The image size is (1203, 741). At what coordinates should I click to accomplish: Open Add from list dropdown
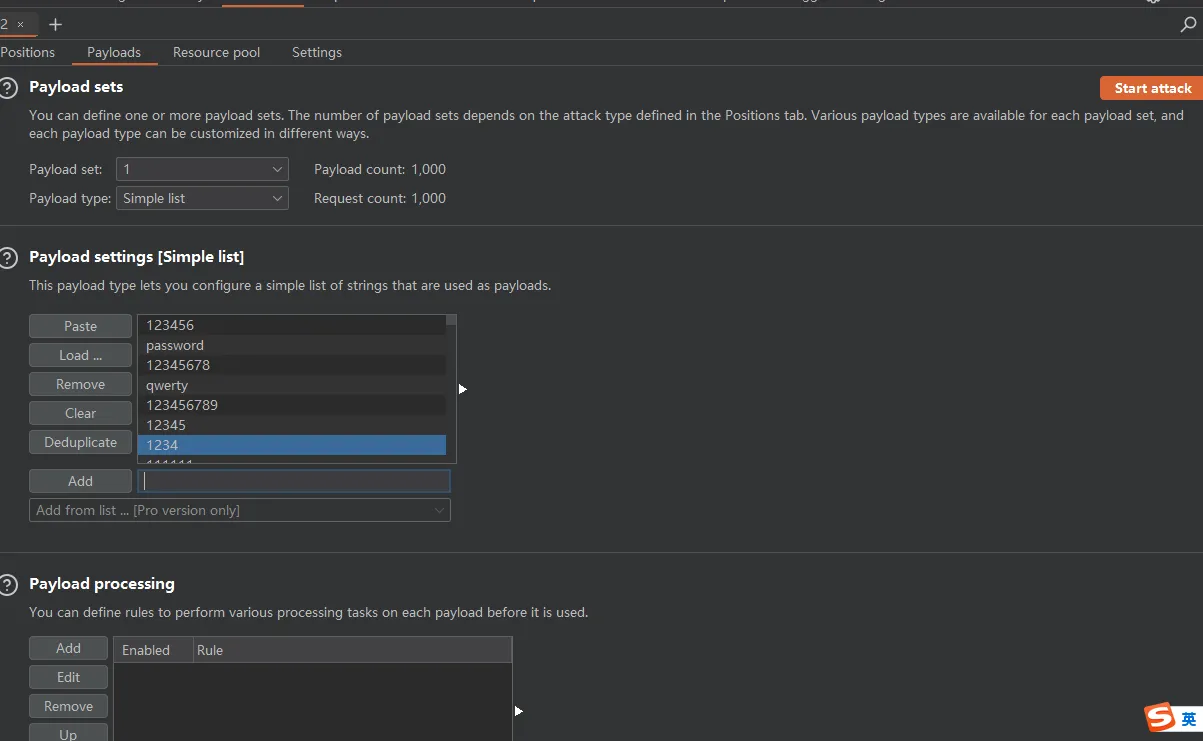tap(240, 510)
